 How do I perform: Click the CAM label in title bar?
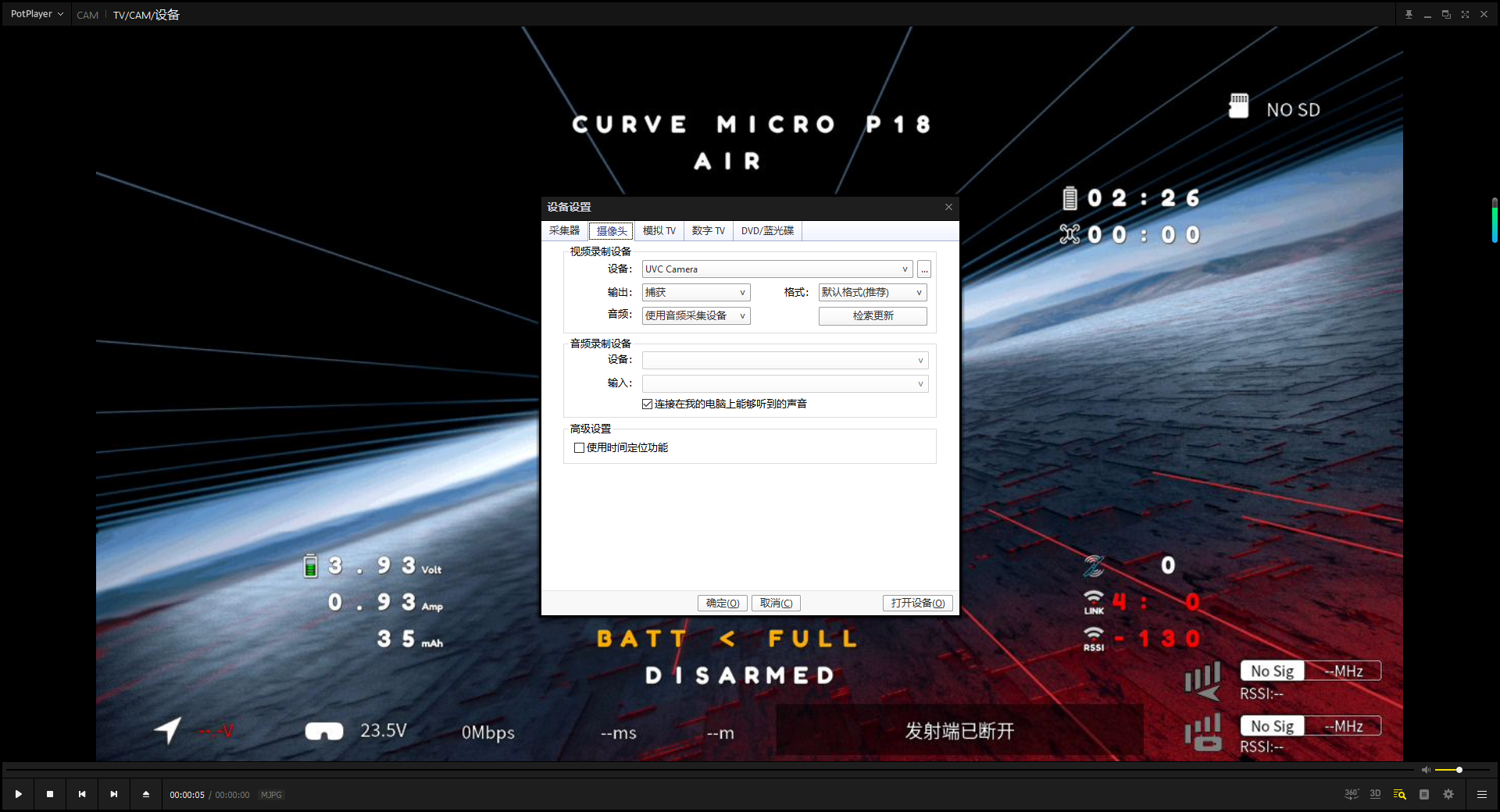pyautogui.click(x=87, y=15)
